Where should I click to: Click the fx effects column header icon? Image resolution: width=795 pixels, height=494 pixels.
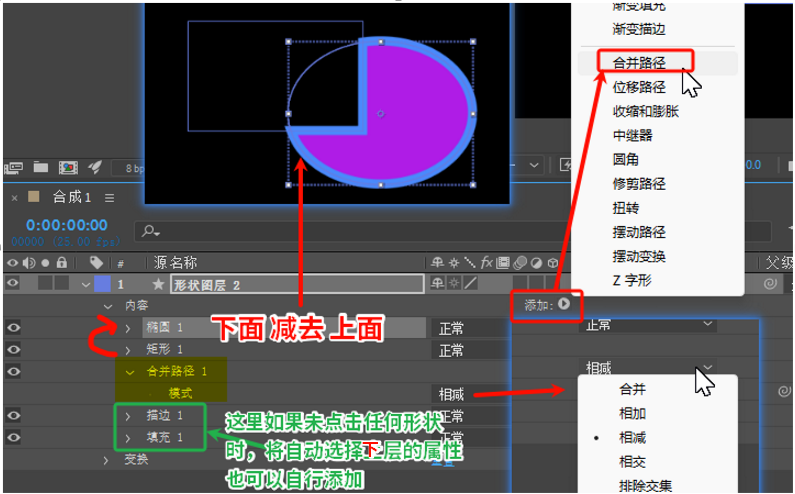click(x=487, y=262)
